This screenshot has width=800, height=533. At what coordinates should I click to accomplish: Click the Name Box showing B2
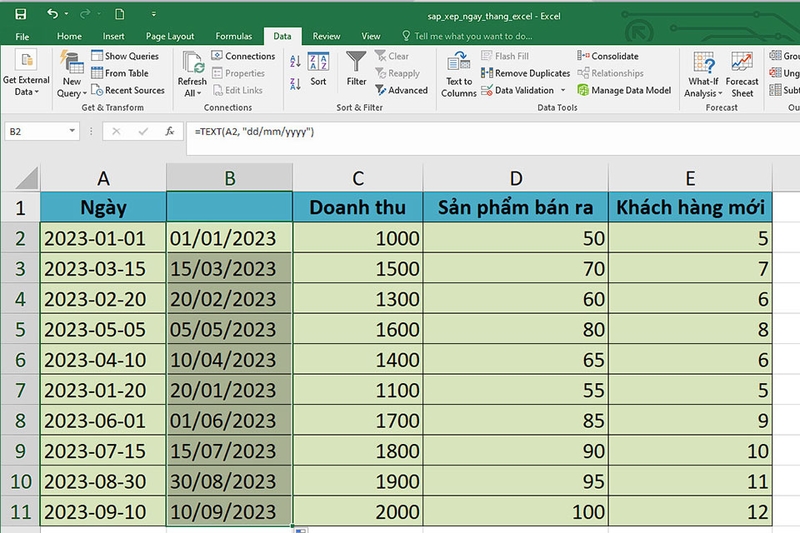pos(36,132)
